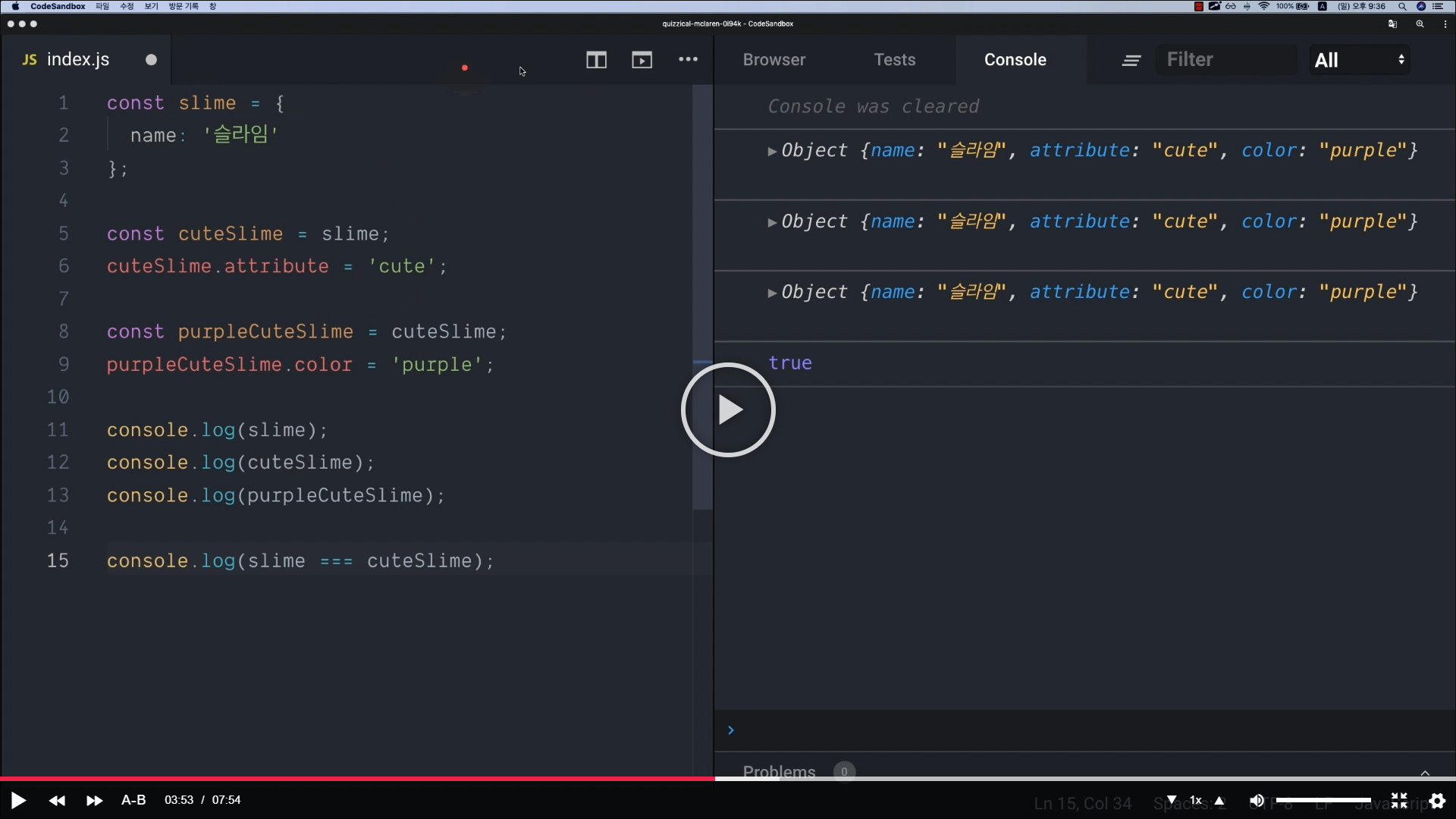This screenshot has width=1456, height=819.
Task: Expand the Problems panel chevron
Action: (x=1425, y=773)
